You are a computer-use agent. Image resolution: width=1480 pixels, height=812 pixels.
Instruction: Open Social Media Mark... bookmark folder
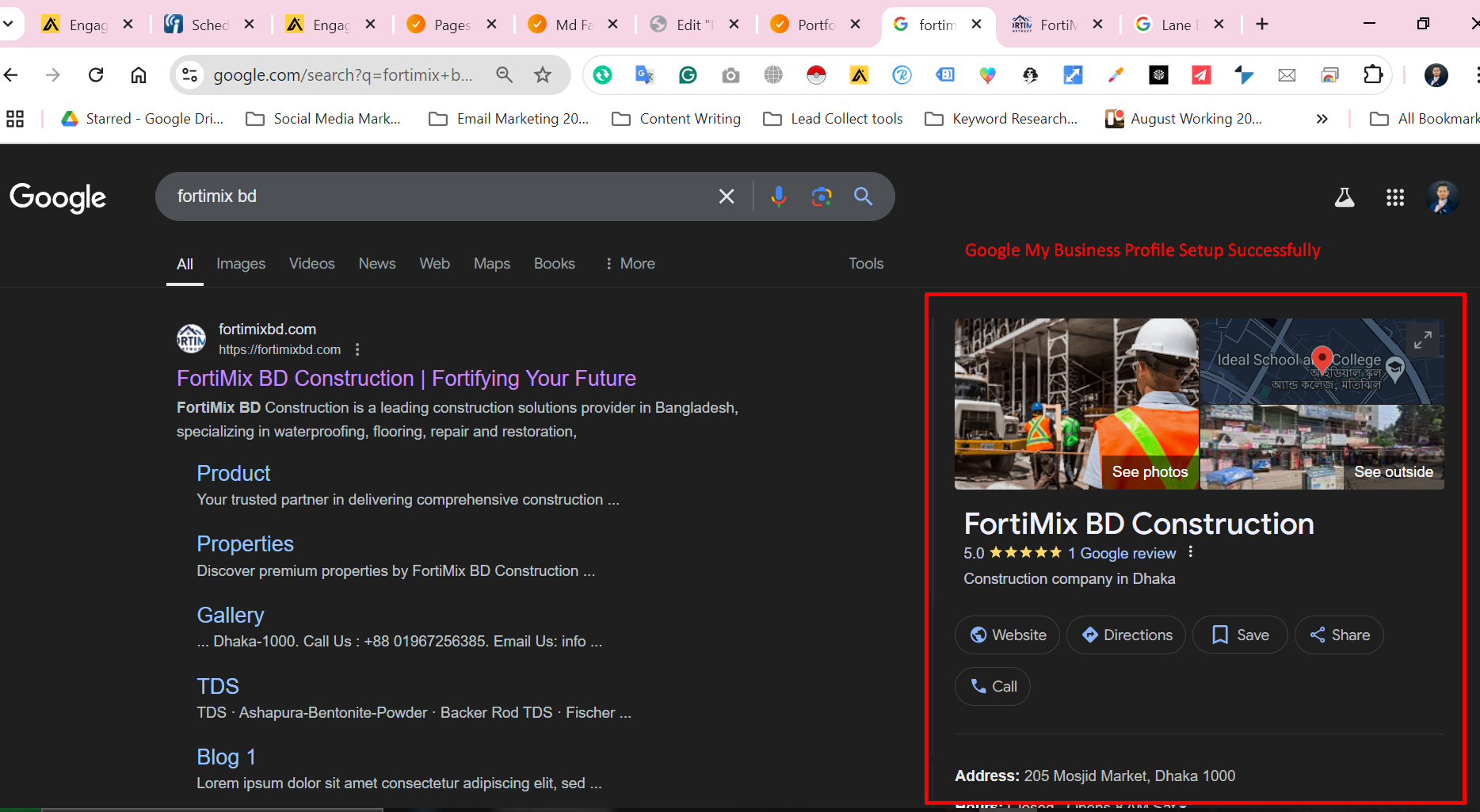pyautogui.click(x=323, y=119)
